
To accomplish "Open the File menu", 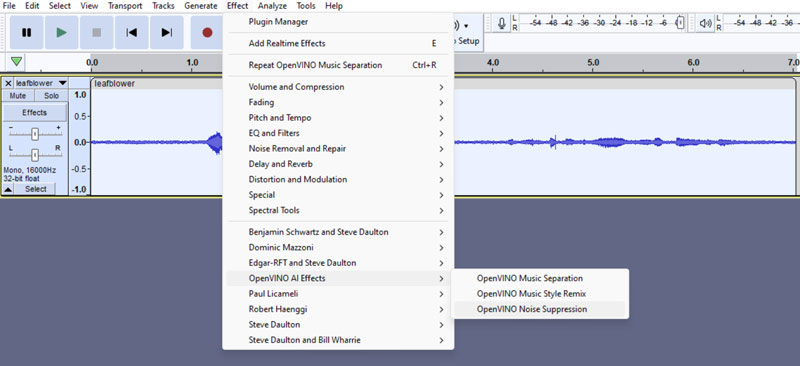I will [x=9, y=6].
